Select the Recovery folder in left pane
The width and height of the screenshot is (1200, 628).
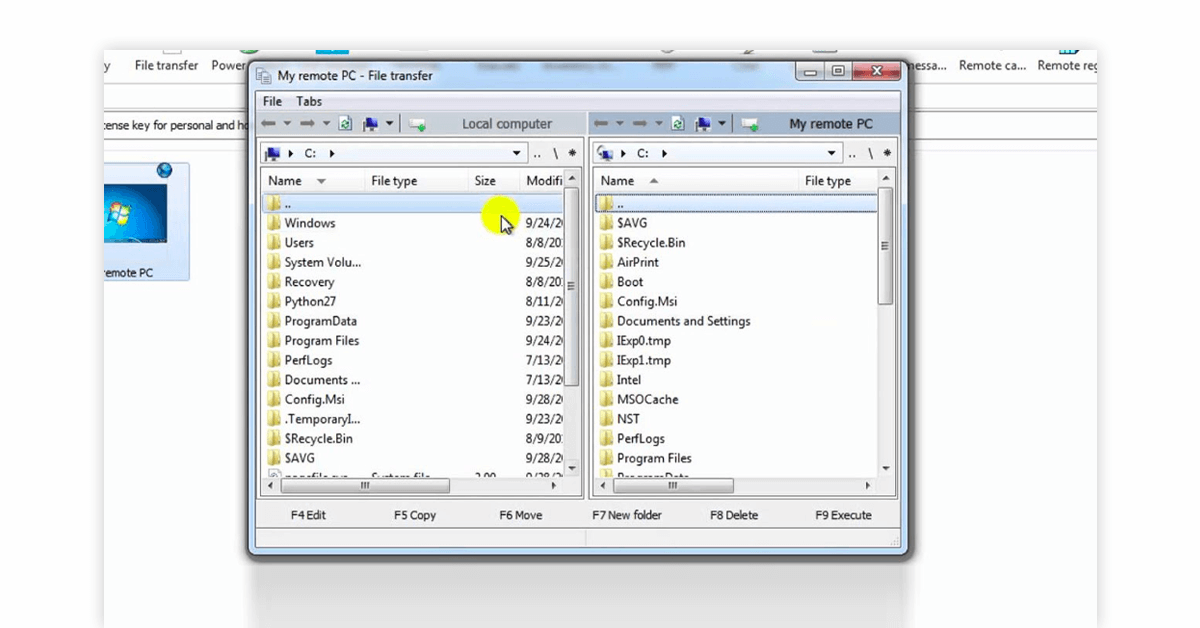[x=309, y=282]
